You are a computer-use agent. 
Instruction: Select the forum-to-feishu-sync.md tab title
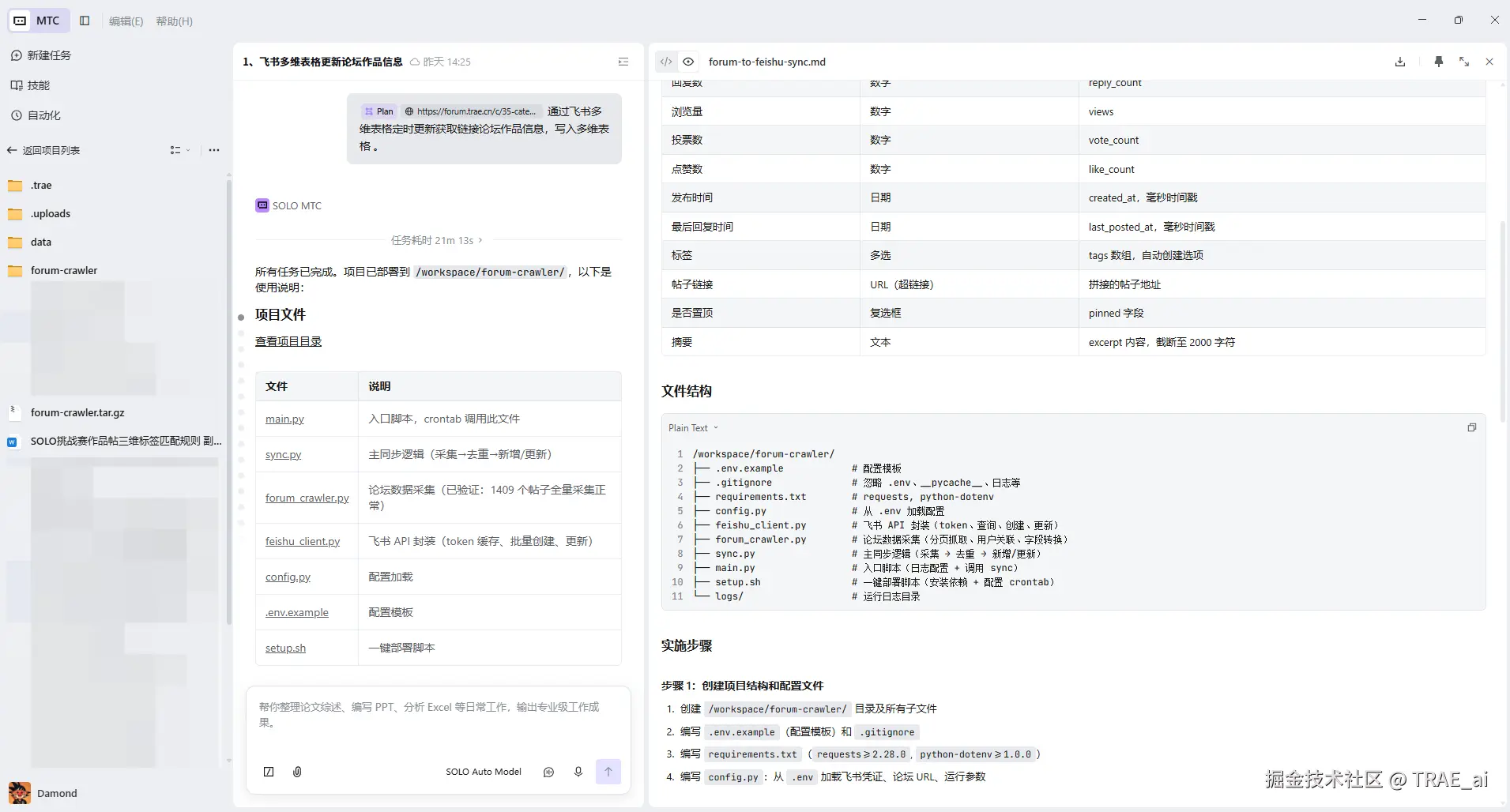[766, 62]
